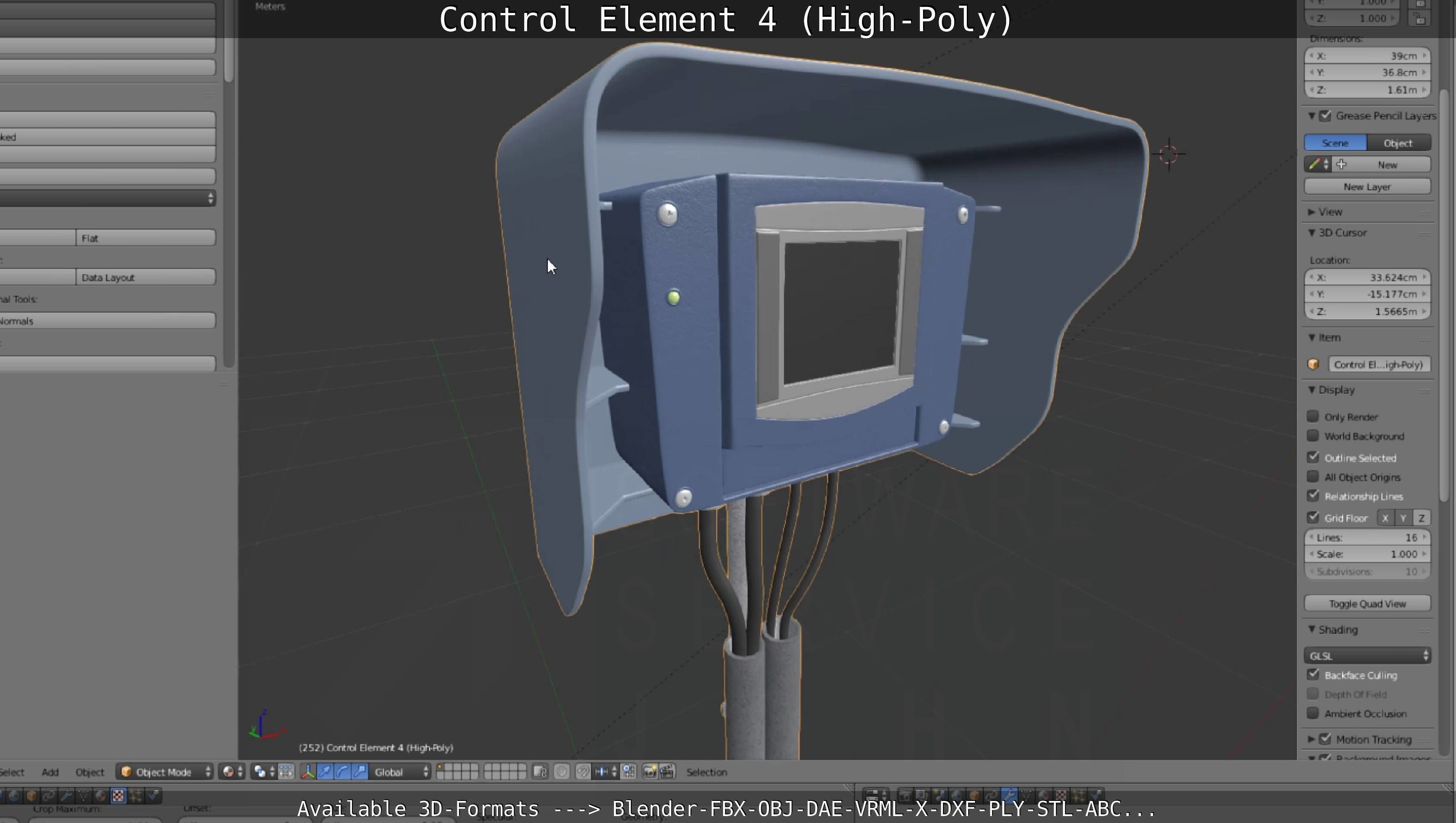Screen dimensions: 1456x823
Task: Expand the Motion Tracking panel
Action: click(x=1311, y=739)
